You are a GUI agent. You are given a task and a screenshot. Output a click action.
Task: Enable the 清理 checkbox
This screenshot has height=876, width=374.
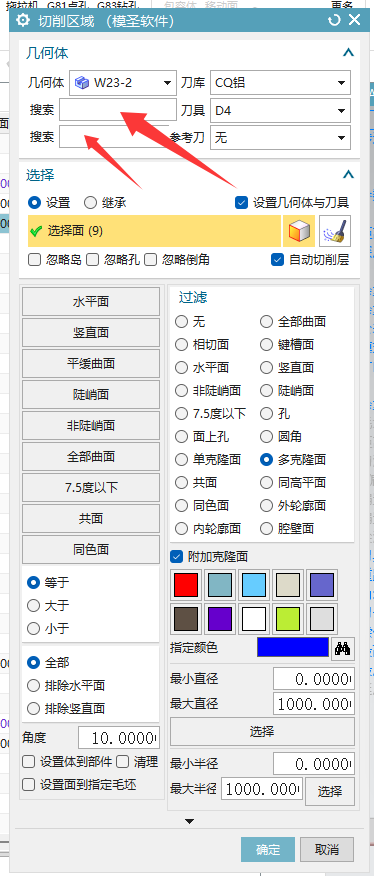coord(122,761)
